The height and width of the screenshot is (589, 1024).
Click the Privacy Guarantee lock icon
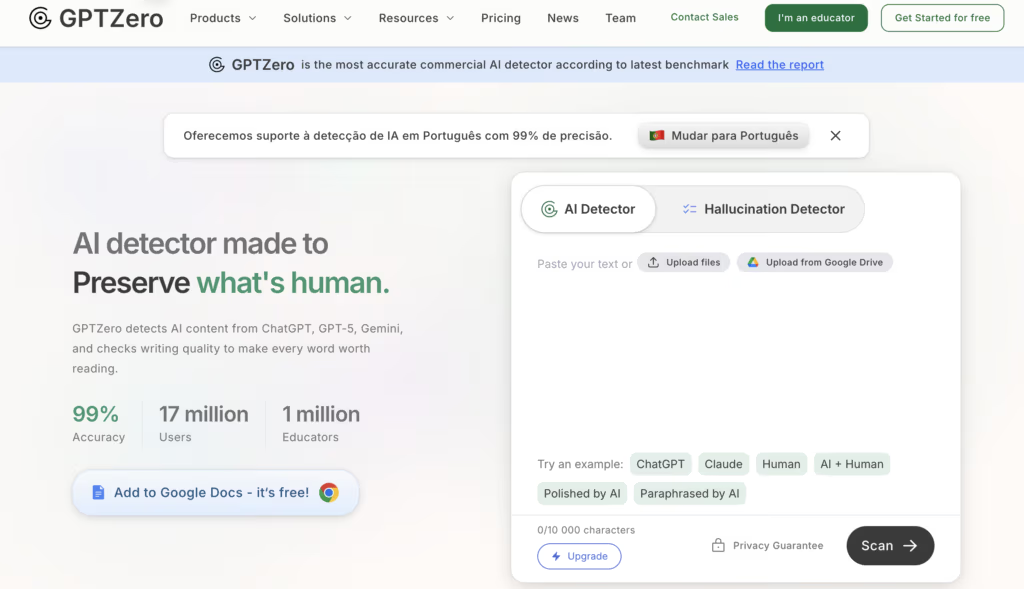click(718, 546)
